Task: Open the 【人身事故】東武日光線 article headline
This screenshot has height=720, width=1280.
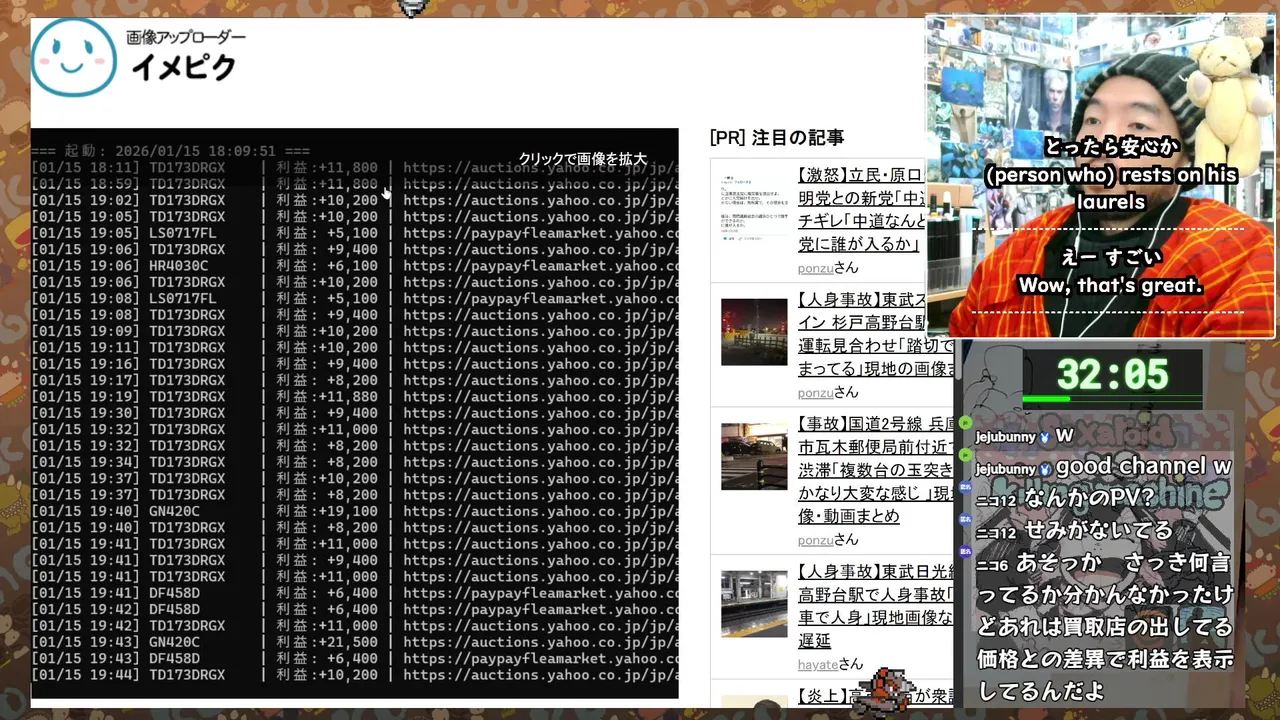Action: (876, 606)
